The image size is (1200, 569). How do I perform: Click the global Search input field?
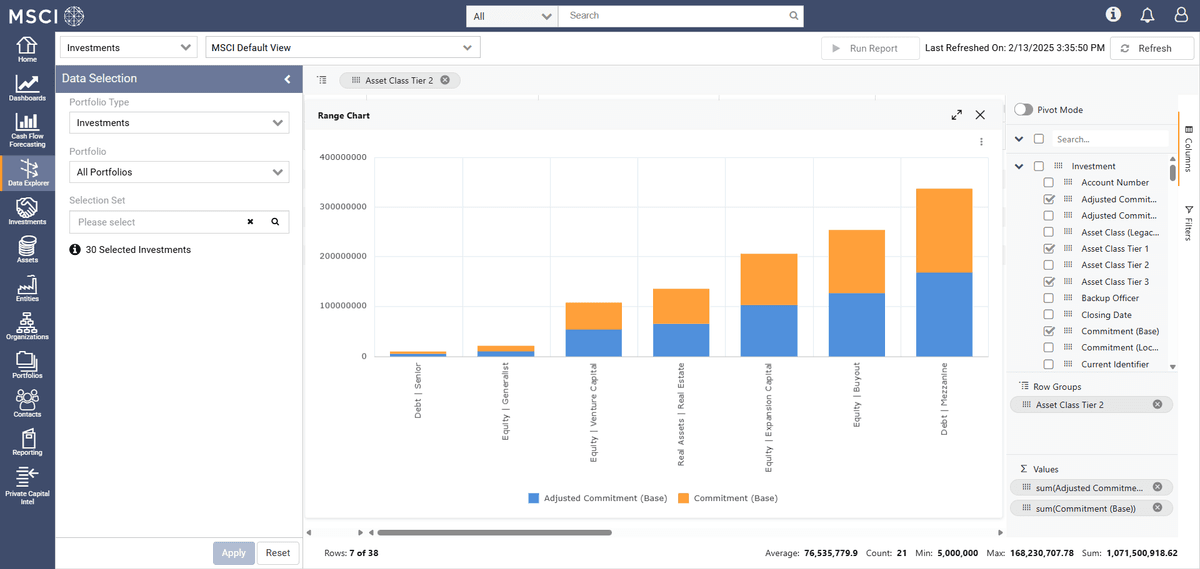[x=677, y=16]
